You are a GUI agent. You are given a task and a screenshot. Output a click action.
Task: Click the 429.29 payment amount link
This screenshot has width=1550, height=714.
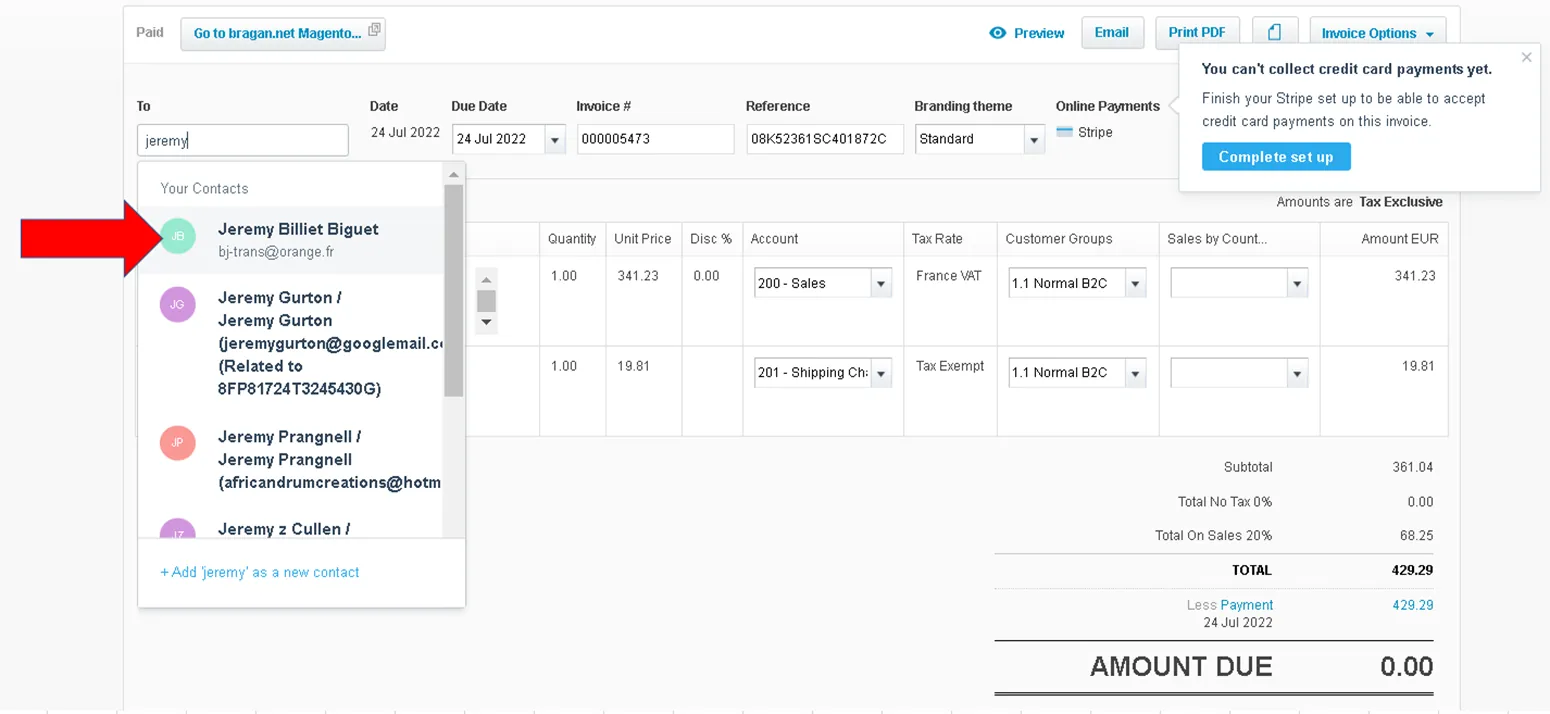(x=1412, y=605)
